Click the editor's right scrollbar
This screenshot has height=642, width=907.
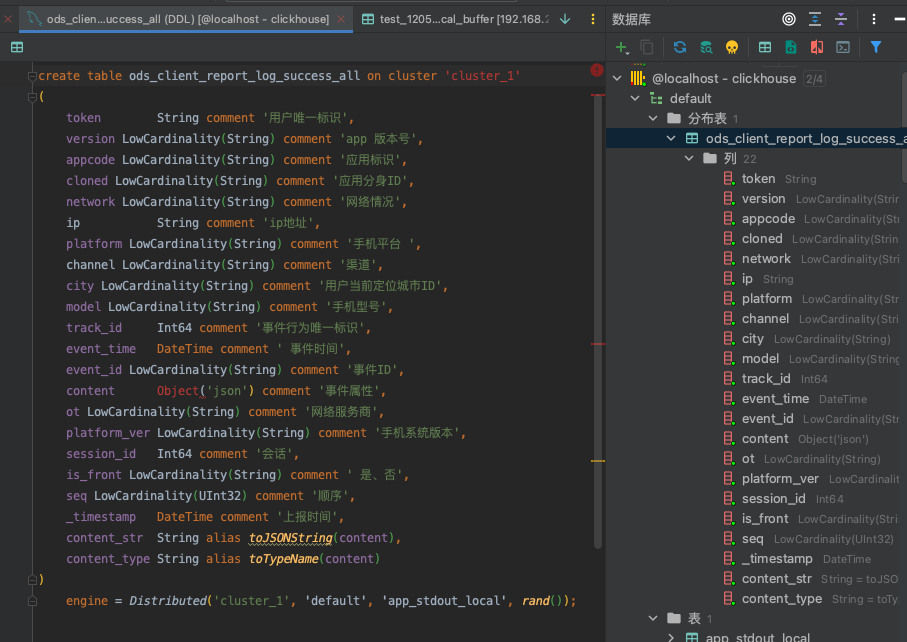pyautogui.click(x=597, y=300)
